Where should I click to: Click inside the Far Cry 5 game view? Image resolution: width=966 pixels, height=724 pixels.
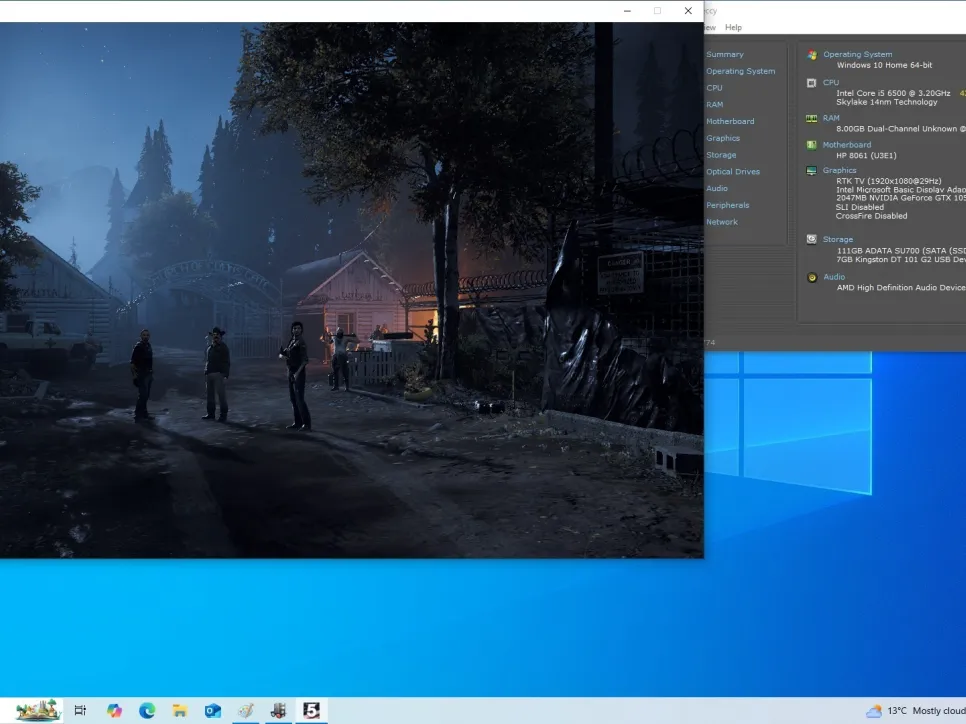click(351, 290)
